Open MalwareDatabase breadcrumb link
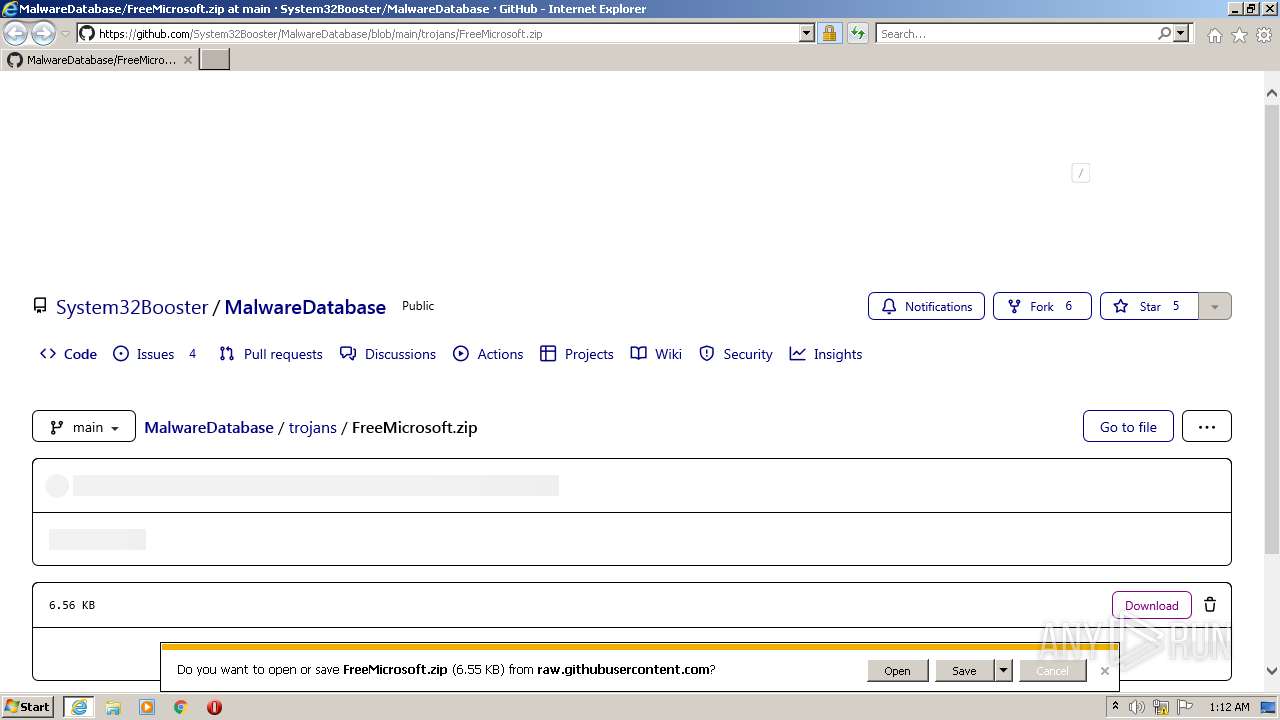This screenshot has height=720, width=1280. [x=209, y=427]
